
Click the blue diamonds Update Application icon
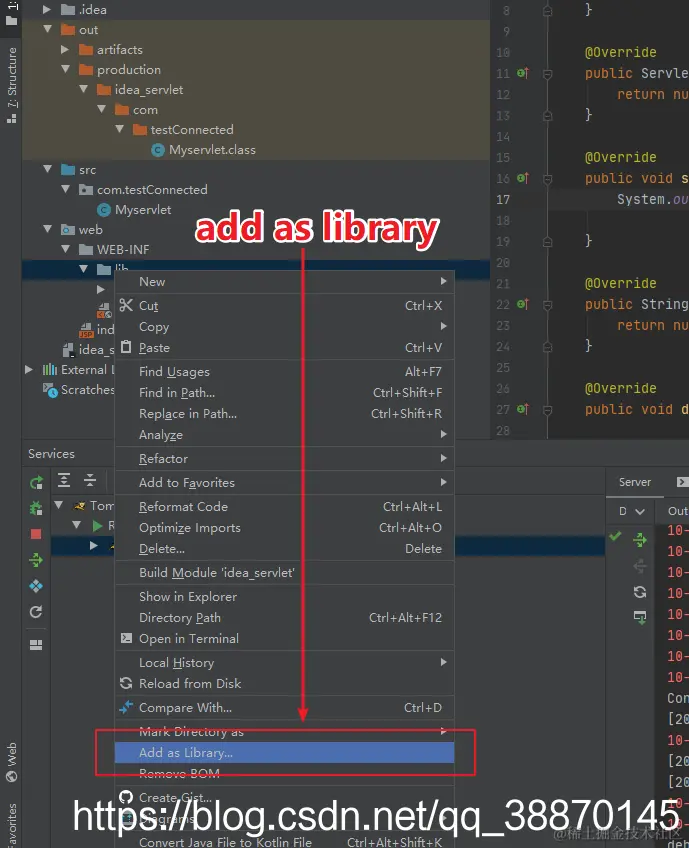tap(36, 586)
